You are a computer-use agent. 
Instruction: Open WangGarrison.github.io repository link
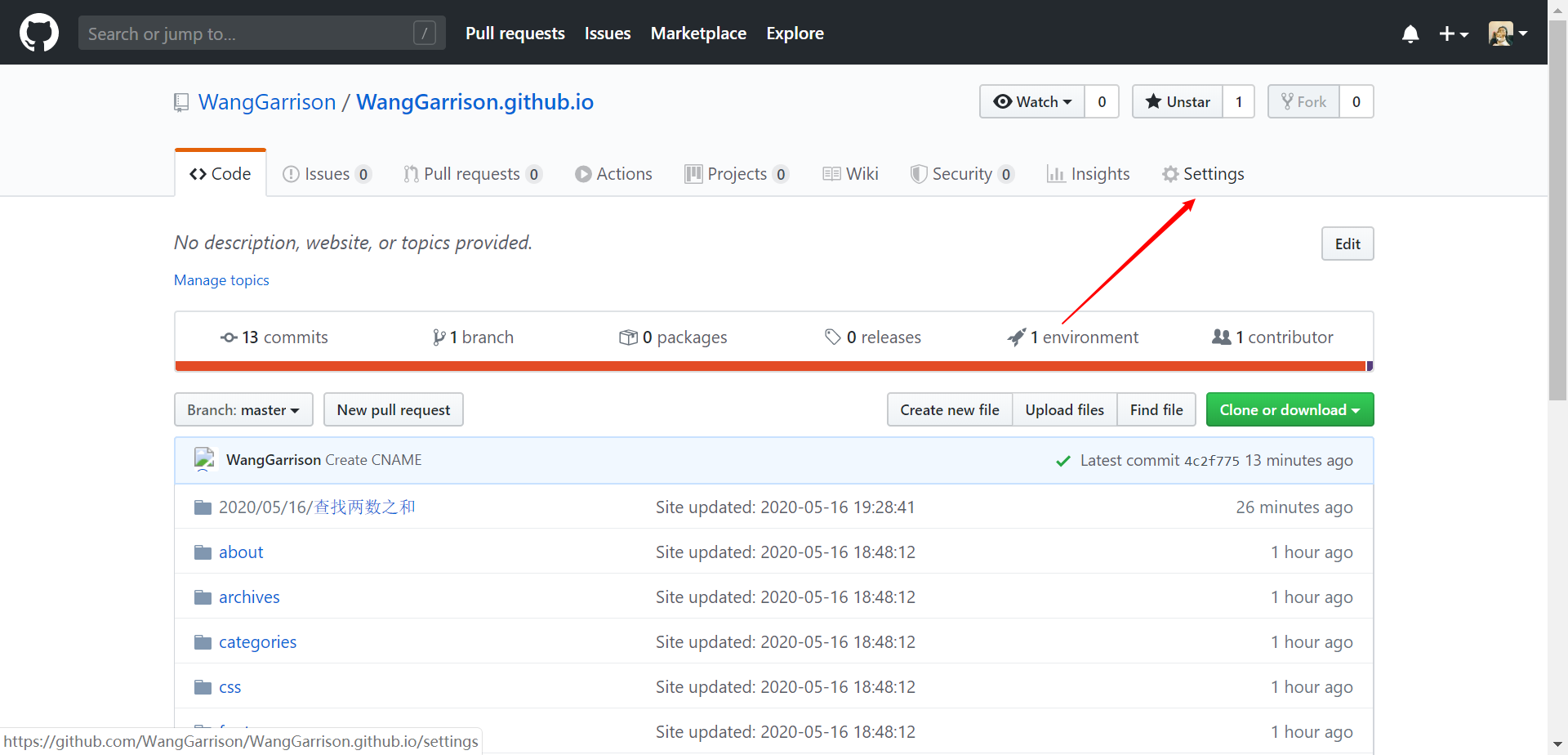click(474, 102)
